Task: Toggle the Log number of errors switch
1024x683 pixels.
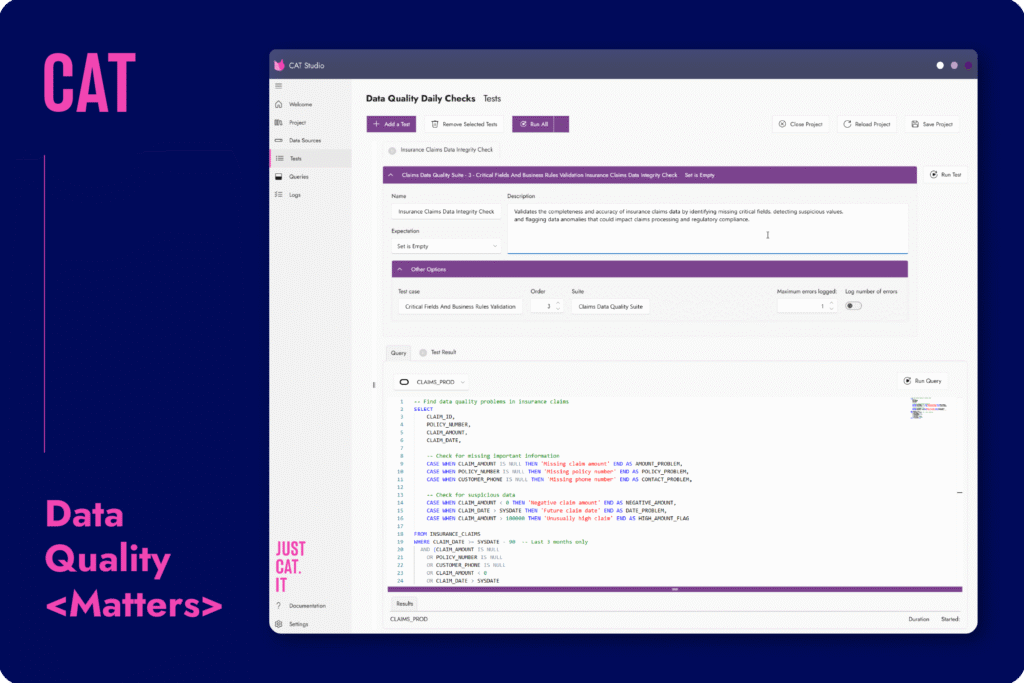Action: click(x=853, y=306)
